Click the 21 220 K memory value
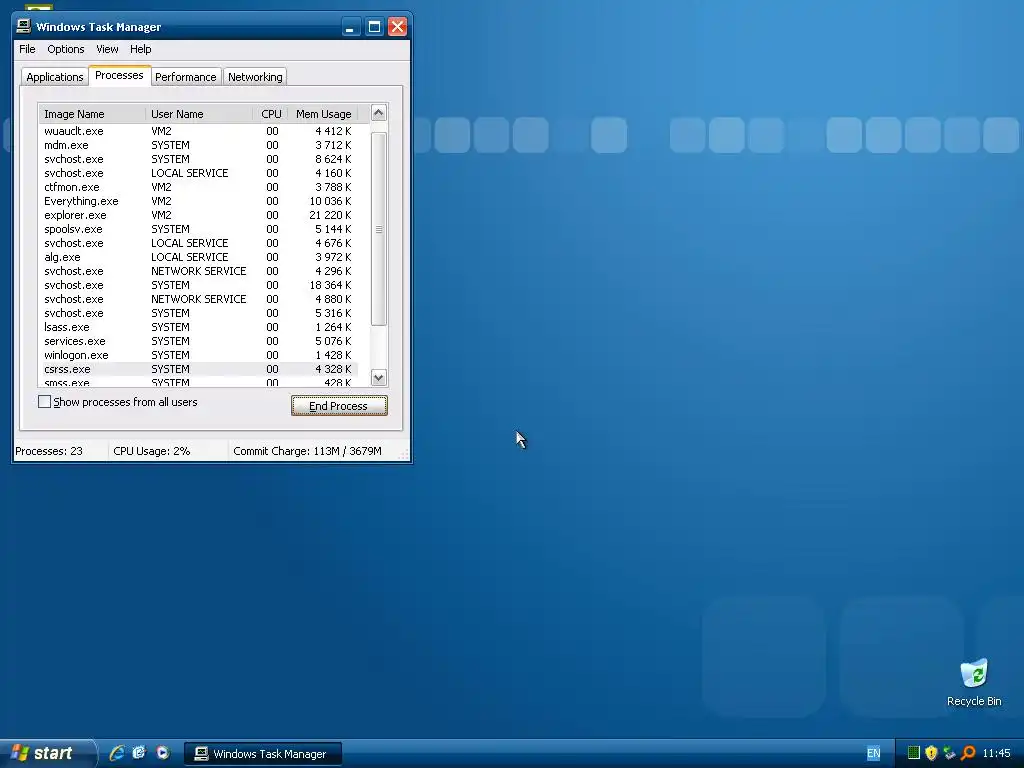 (330, 215)
